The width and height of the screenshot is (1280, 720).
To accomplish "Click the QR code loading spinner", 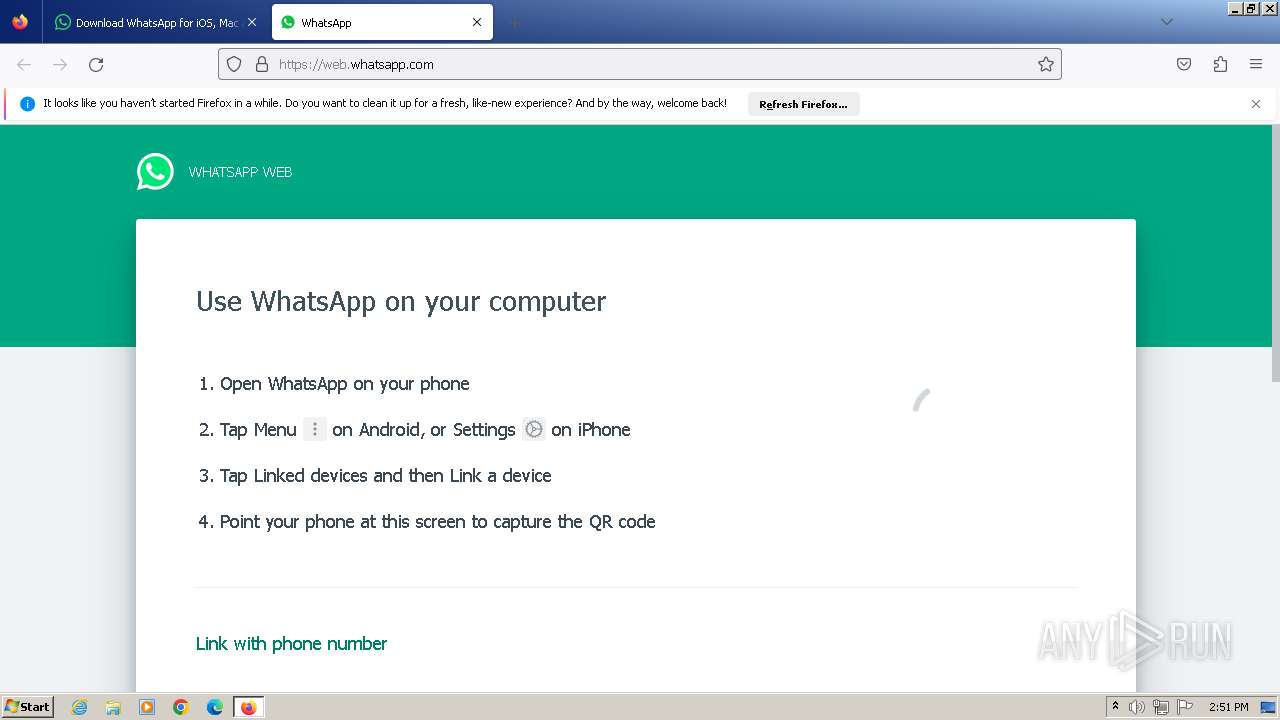I will click(921, 400).
